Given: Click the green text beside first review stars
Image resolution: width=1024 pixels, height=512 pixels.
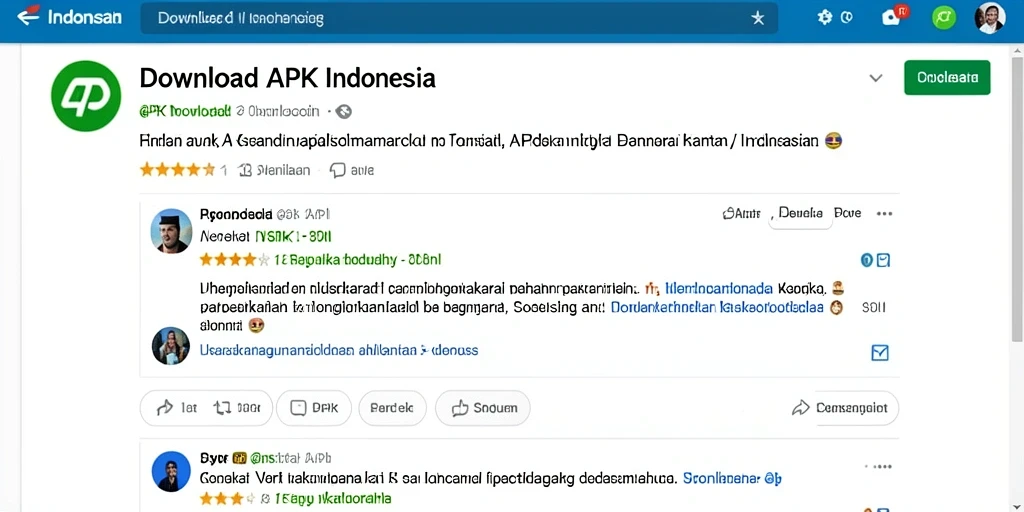Looking at the screenshot, I should [x=357, y=260].
